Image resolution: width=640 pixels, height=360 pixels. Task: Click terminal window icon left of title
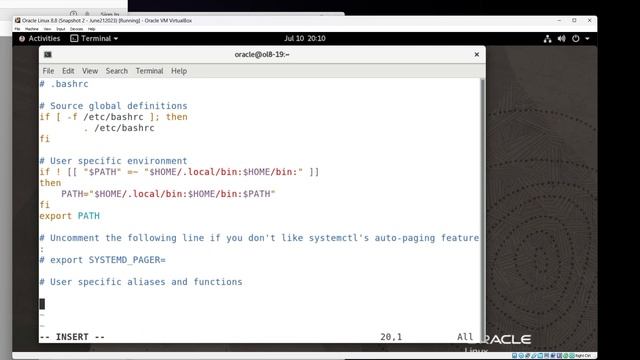[48, 54]
